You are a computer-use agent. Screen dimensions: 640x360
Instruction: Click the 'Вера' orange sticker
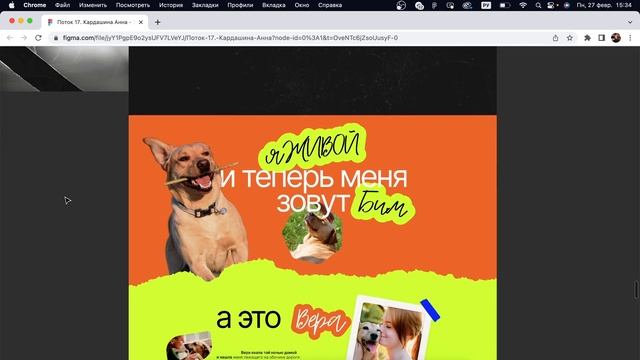[x=321, y=321]
